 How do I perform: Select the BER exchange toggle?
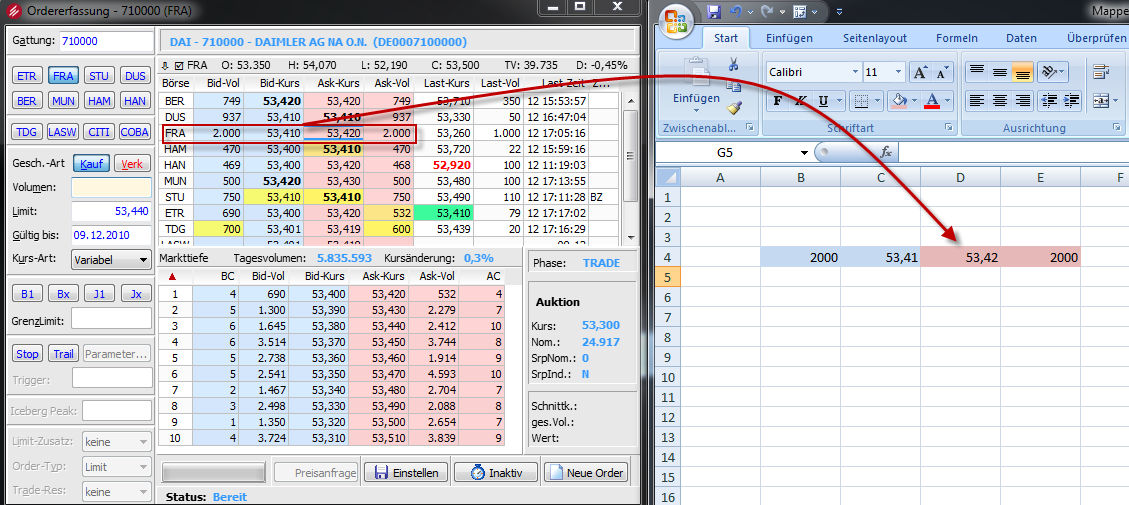[27, 100]
